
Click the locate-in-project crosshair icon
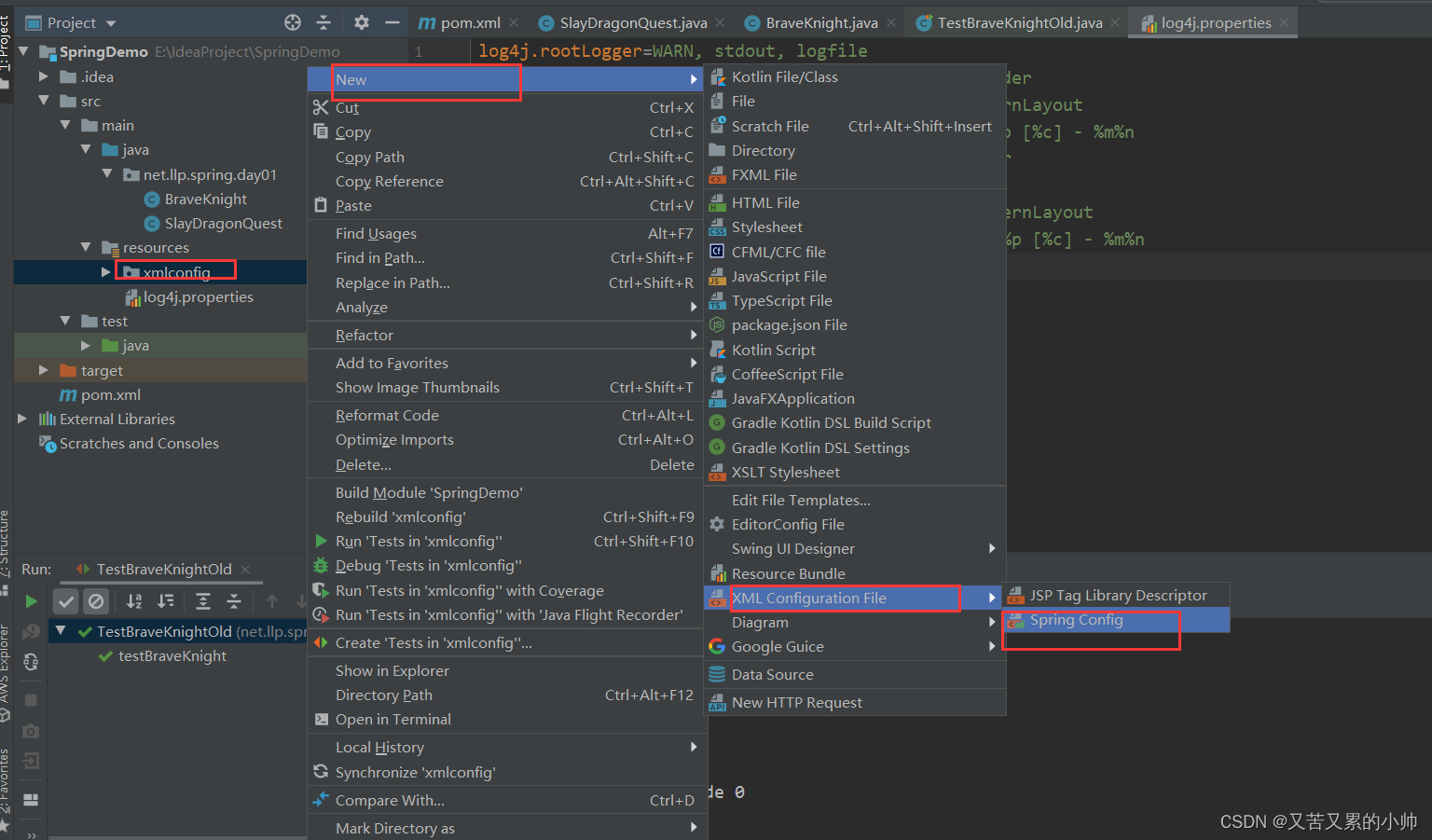click(293, 22)
